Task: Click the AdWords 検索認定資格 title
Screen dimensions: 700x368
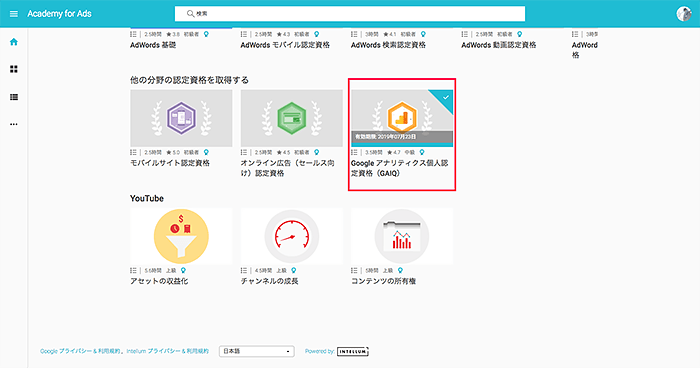Action: pyautogui.click(x=388, y=45)
